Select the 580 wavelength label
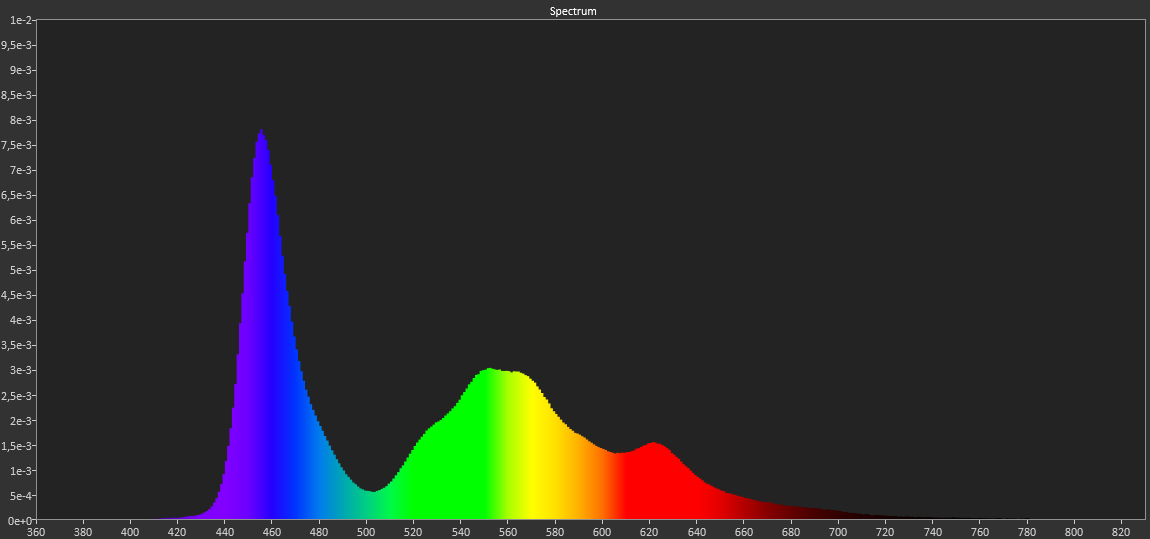1150x539 pixels. [x=555, y=531]
